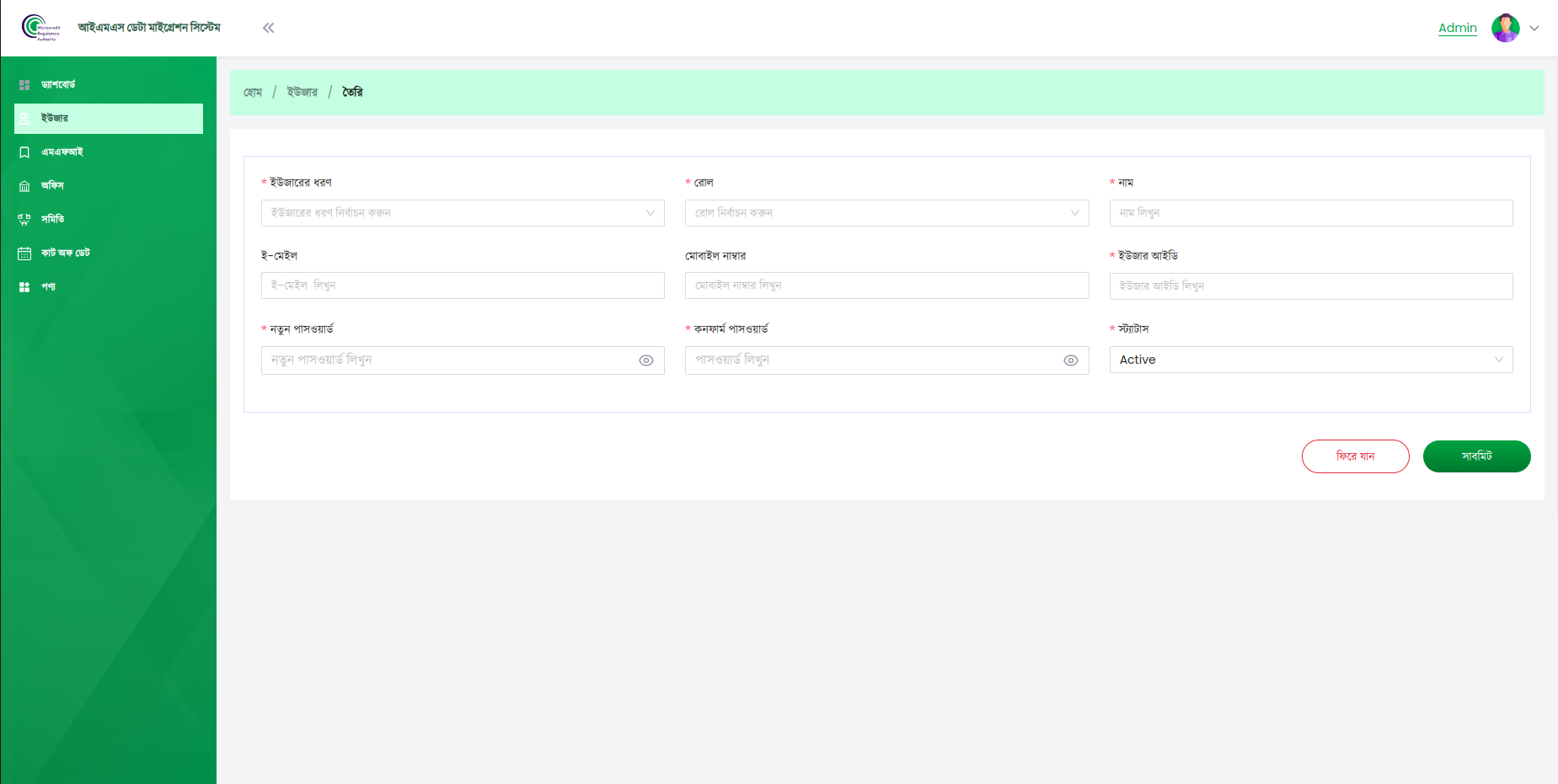Click the সাবমিট button
This screenshot has width=1558, height=784.
[x=1476, y=456]
